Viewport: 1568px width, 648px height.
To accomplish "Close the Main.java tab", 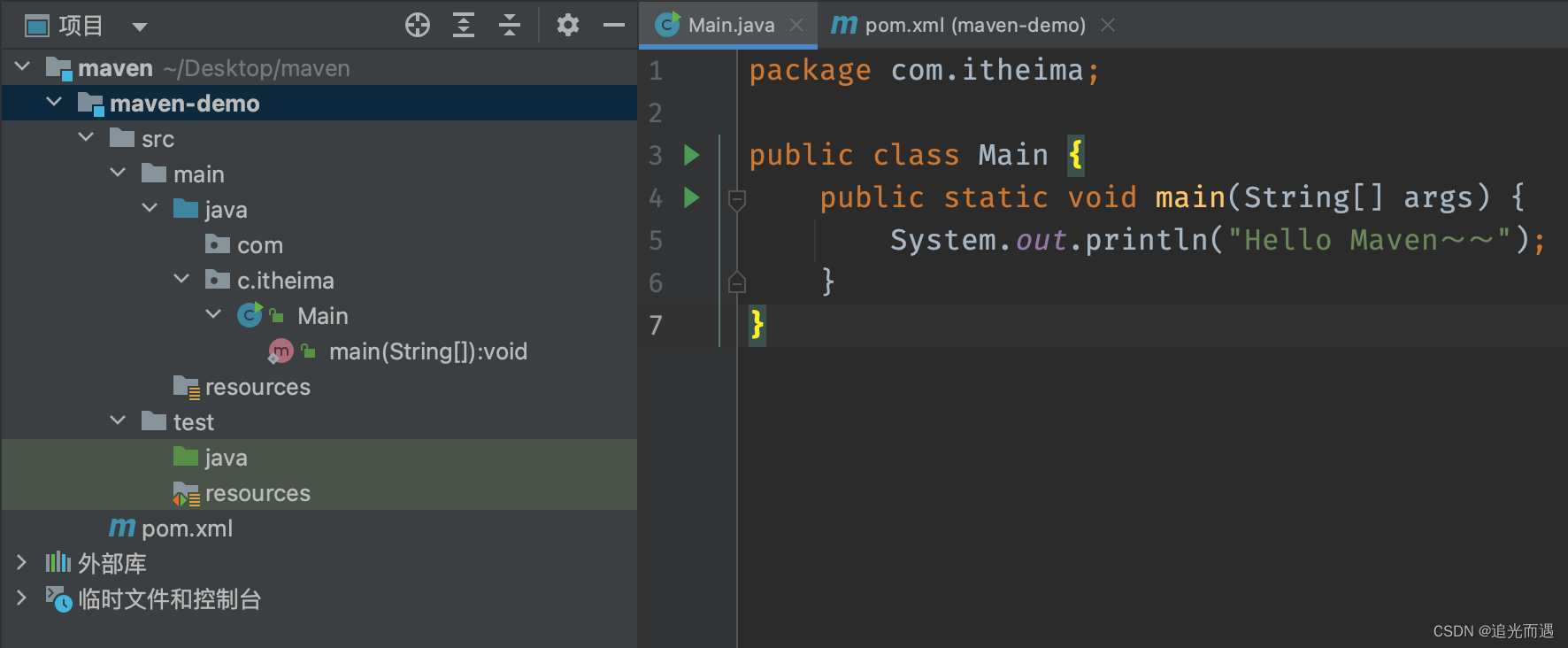I will click(796, 25).
